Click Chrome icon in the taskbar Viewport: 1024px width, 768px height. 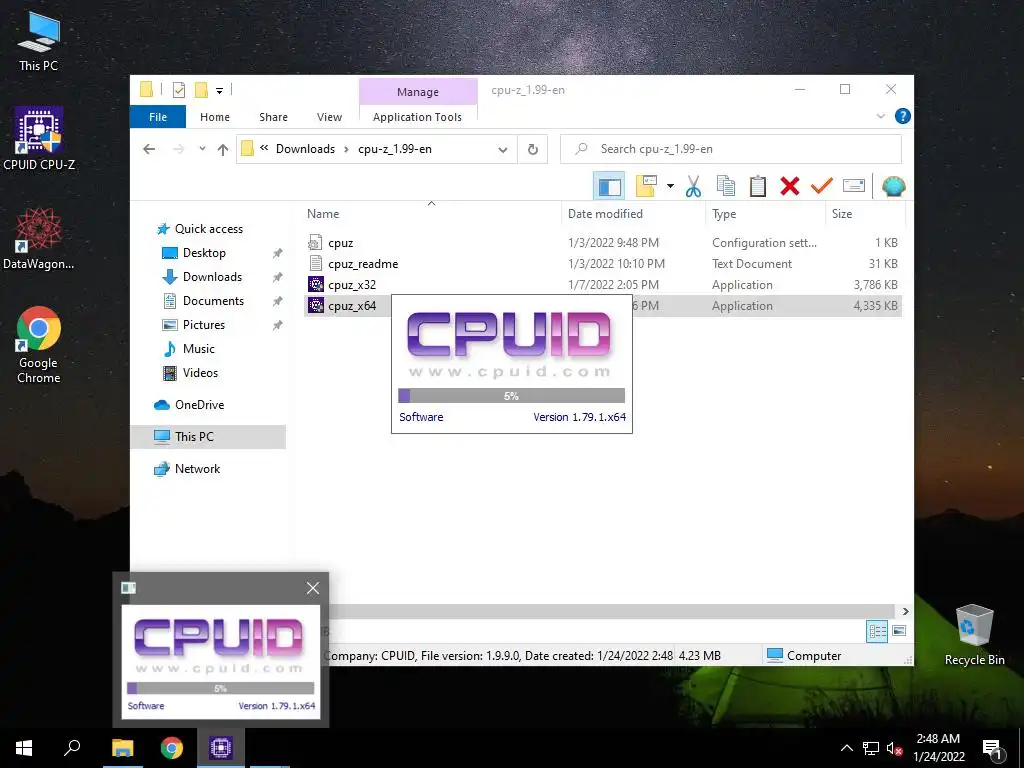172,748
